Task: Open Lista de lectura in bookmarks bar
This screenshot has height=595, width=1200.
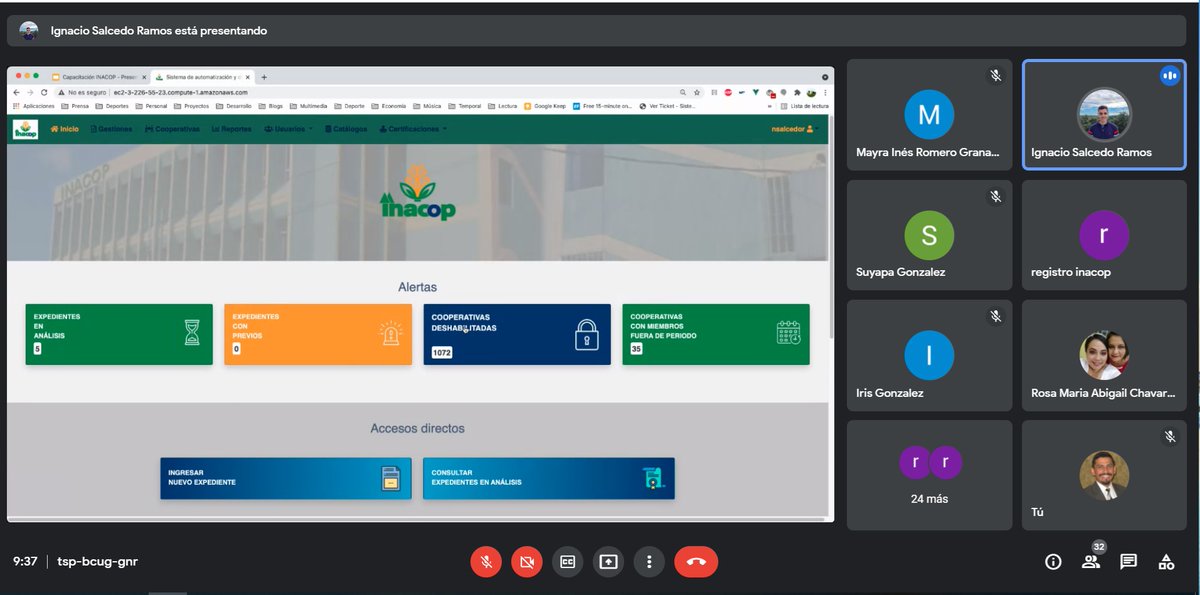Action: coord(803,105)
